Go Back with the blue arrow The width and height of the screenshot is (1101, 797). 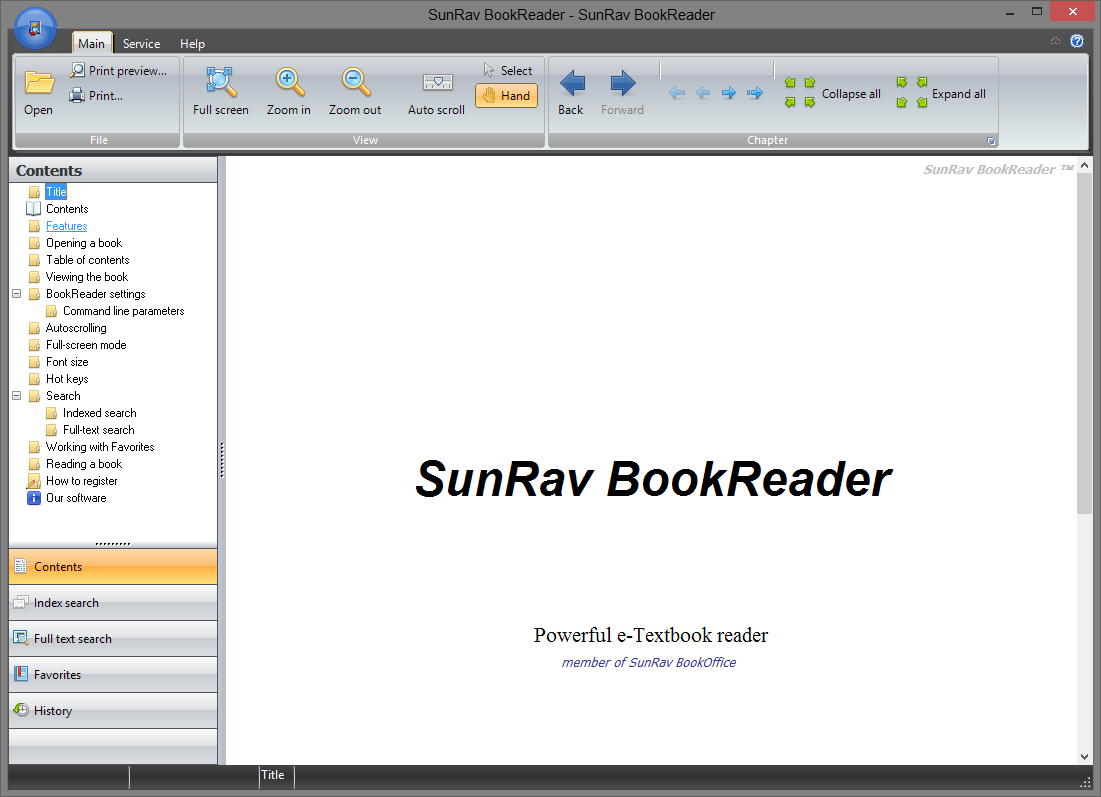coord(571,92)
